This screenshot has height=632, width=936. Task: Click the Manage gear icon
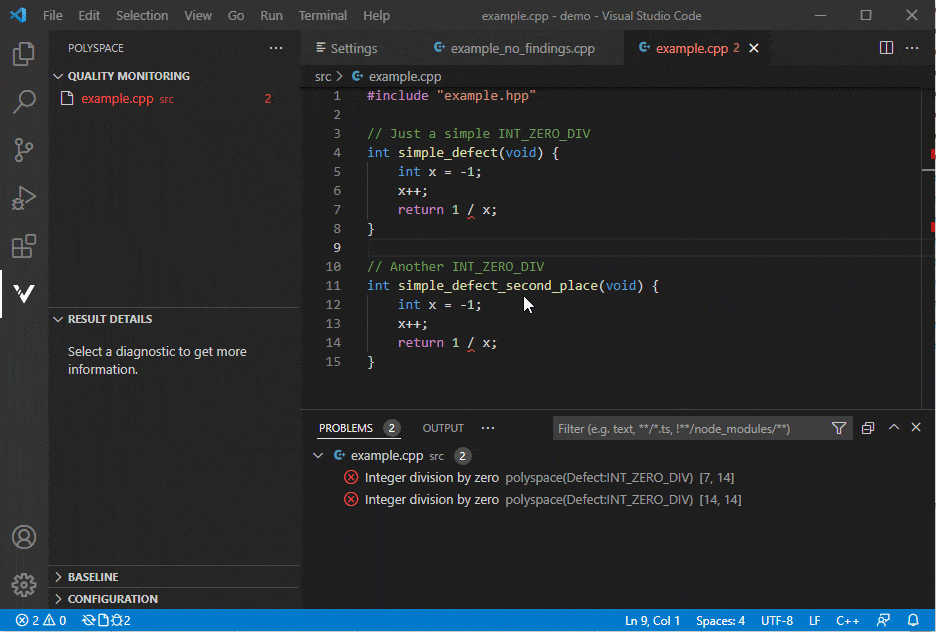[24, 584]
